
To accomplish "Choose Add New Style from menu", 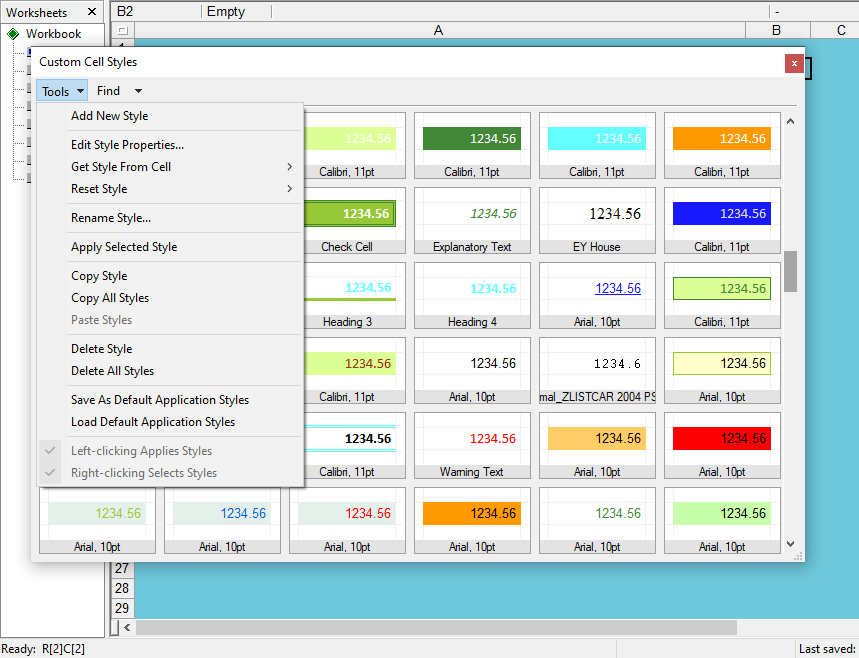I will click(x=109, y=116).
